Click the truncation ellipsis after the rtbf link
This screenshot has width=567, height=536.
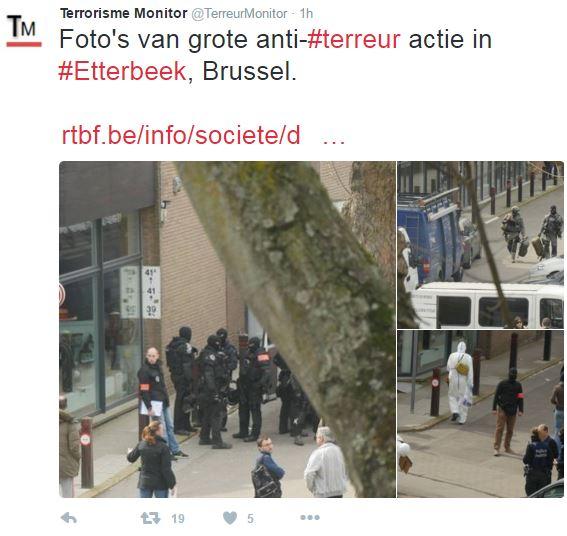333,139
